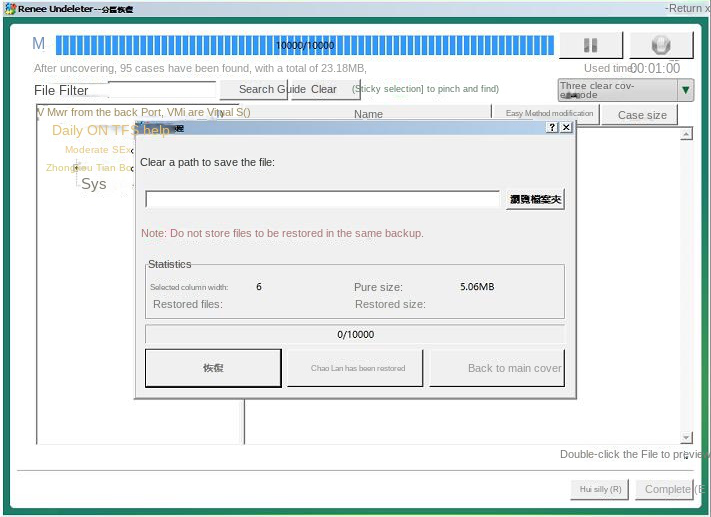Pause the scan with the pause button
711x517 pixels.
click(590, 45)
